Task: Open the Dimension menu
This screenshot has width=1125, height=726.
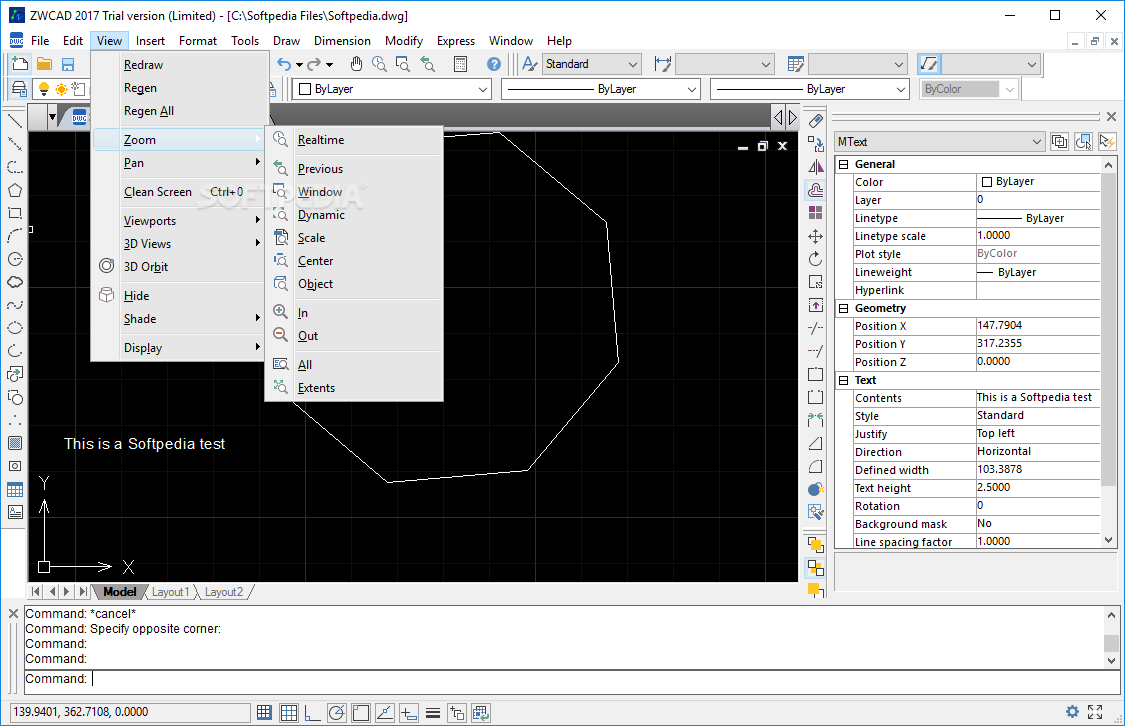Action: (x=342, y=41)
